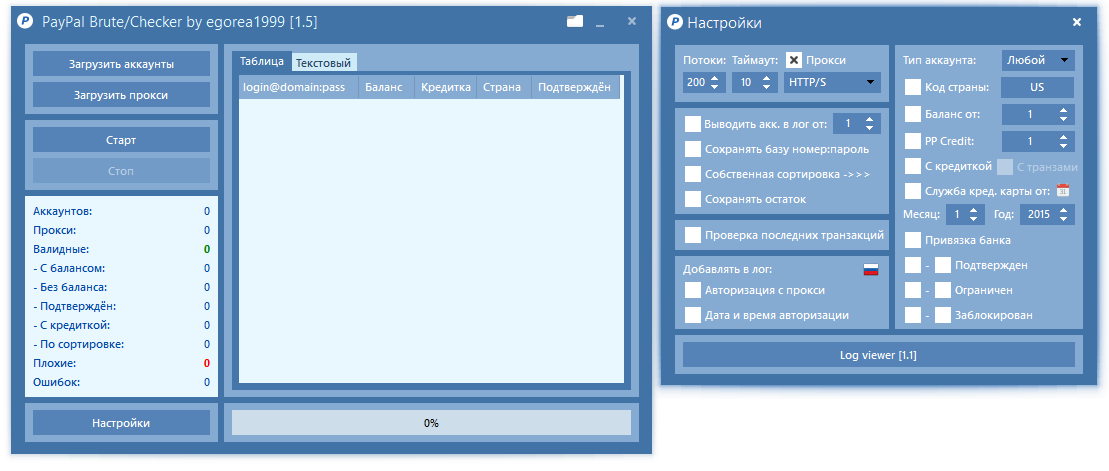Image resolution: width=1109 pixels, height=471 pixels.
Task: Increase the Год value
Action: coord(1063,210)
